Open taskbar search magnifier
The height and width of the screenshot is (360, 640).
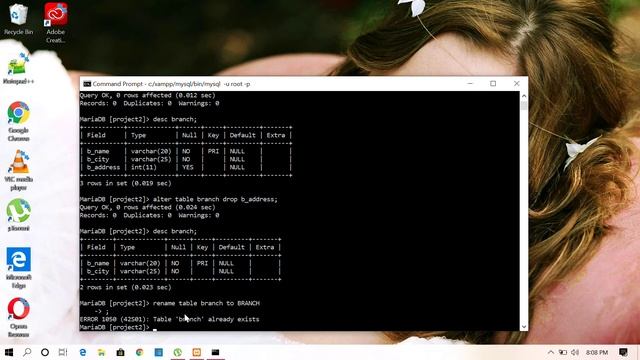click(x=27, y=352)
